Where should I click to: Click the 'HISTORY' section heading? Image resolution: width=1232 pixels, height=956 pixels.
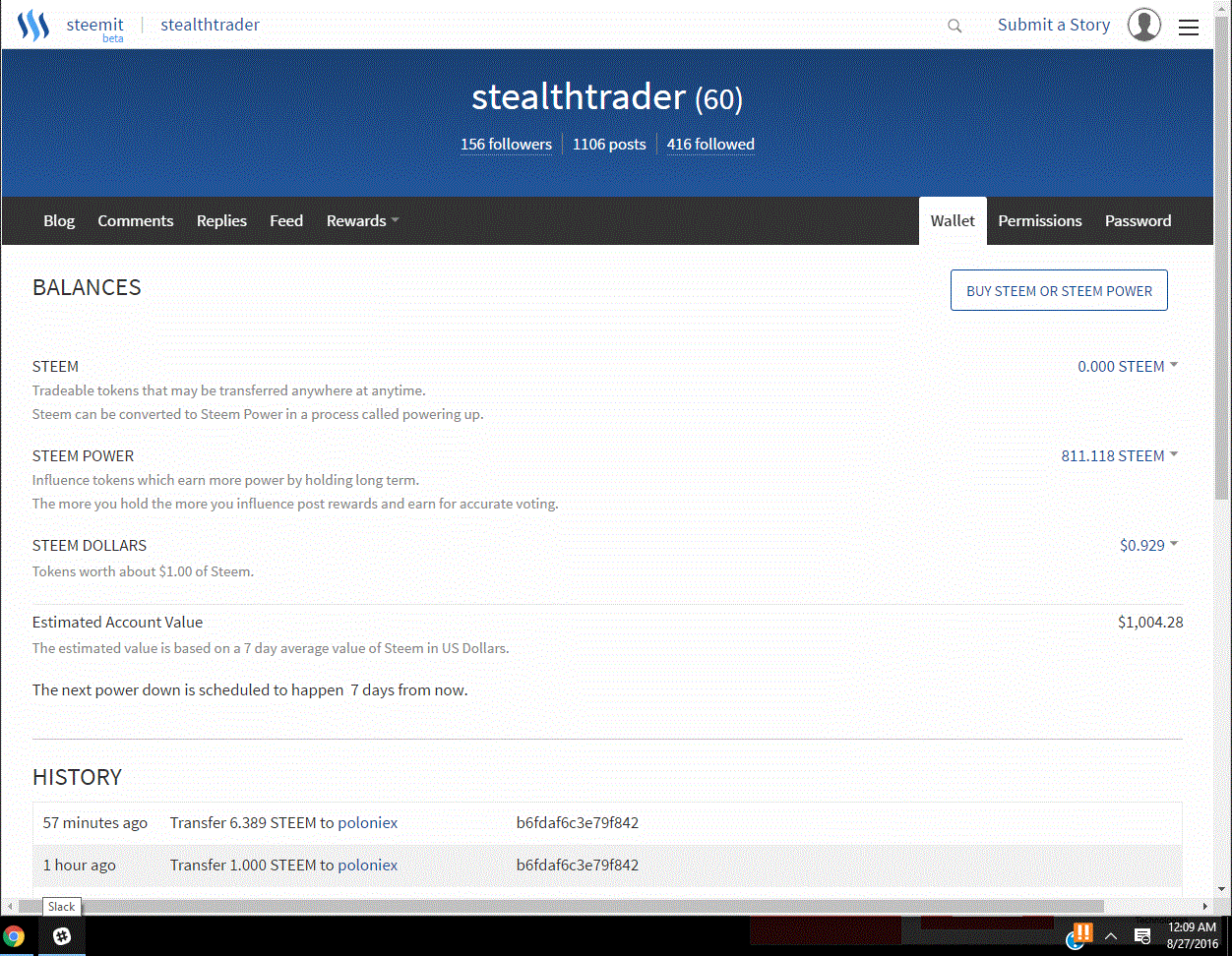click(77, 777)
